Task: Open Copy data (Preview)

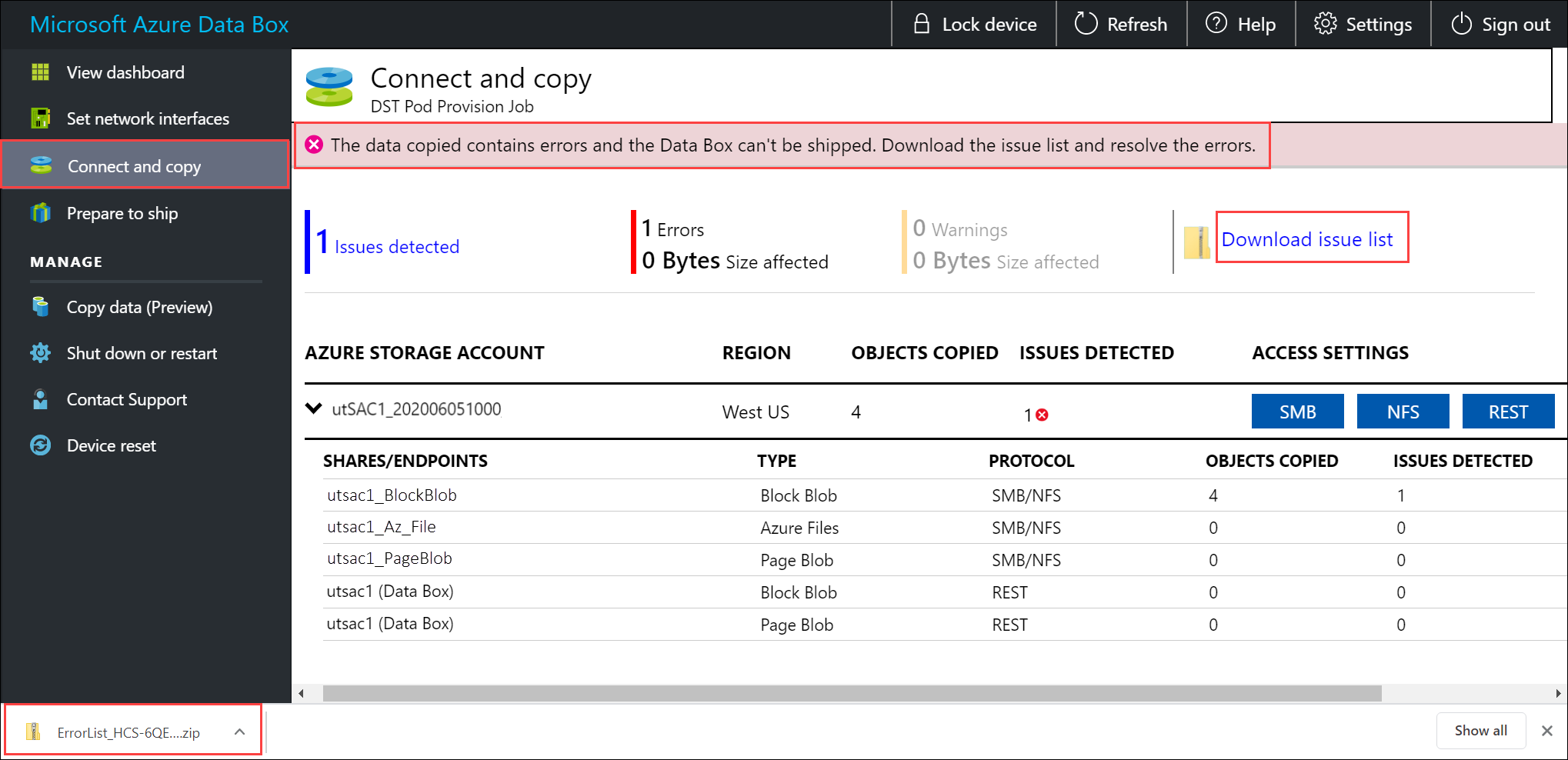Action: pyautogui.click(x=139, y=307)
